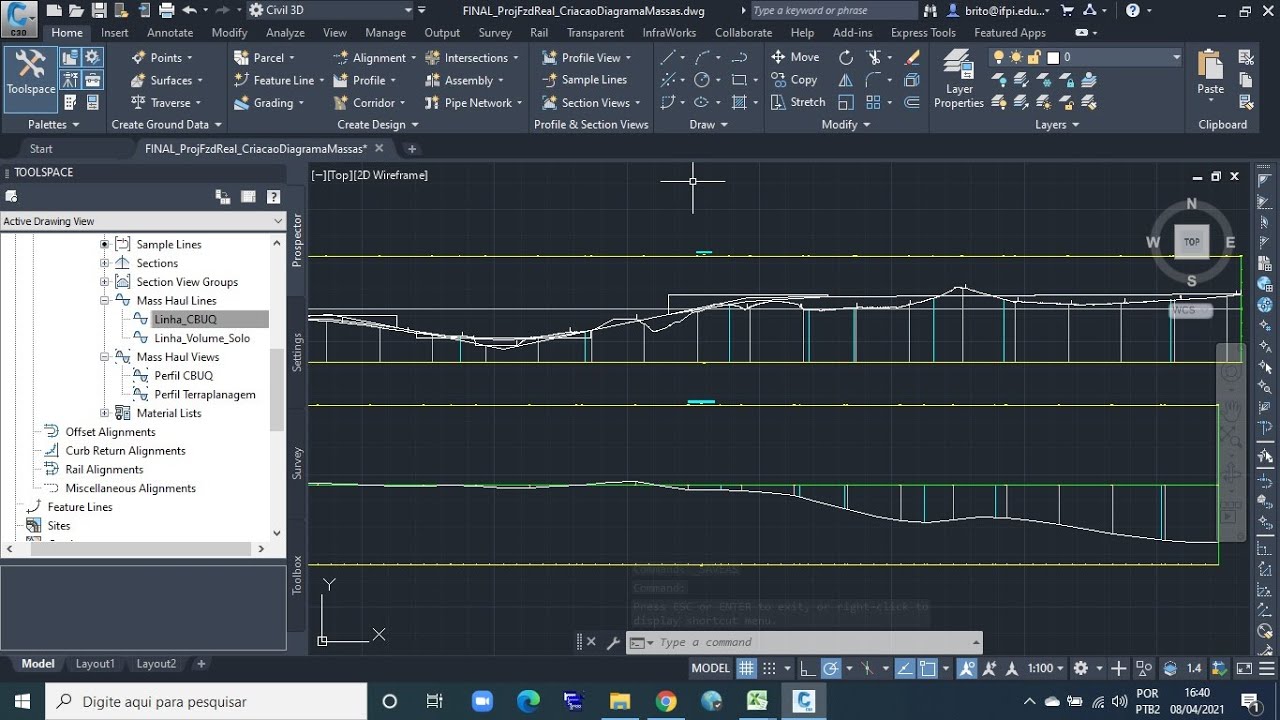Select the Copy tool in Modify panel
Screen dimensions: 1280x720
[794, 80]
